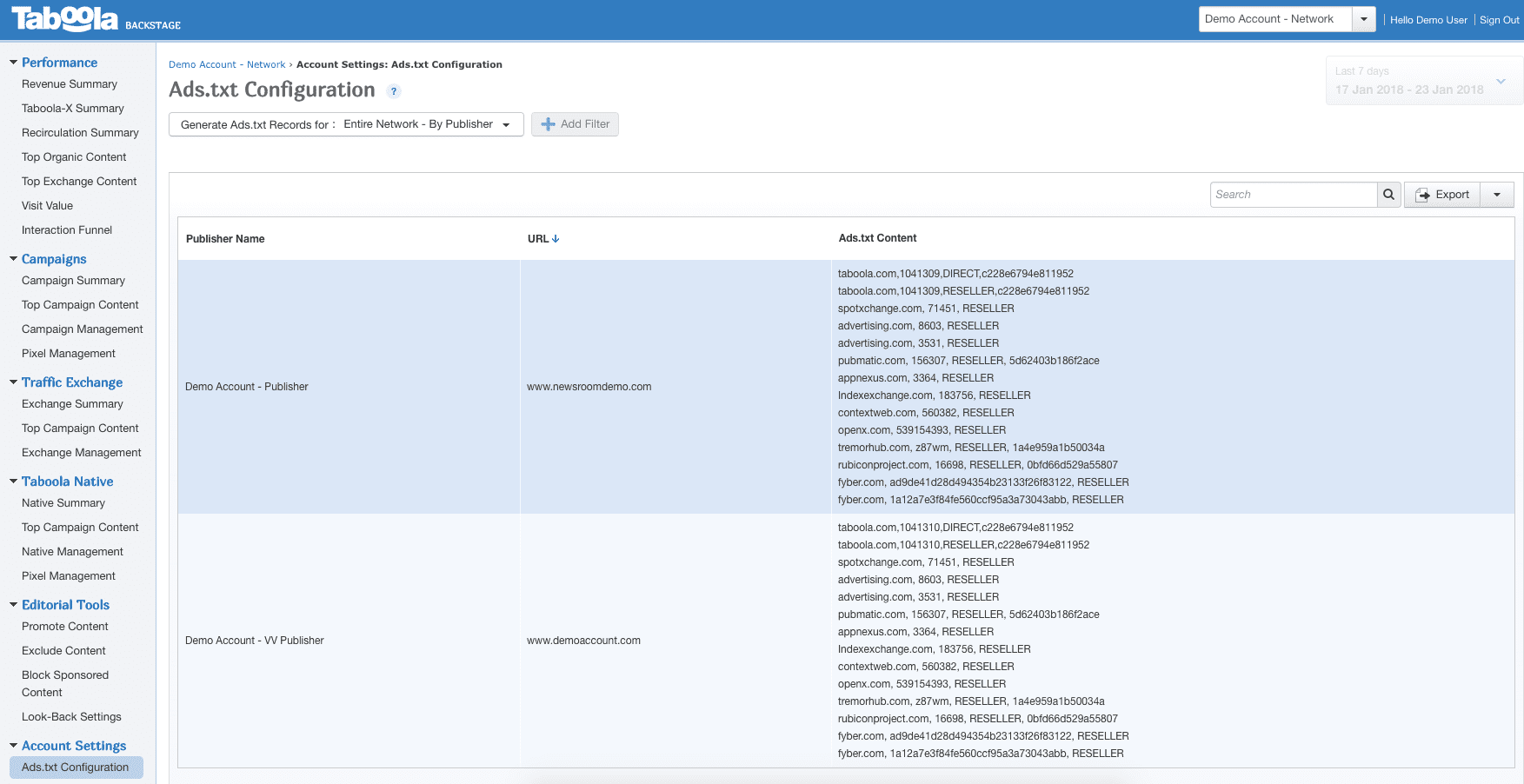Open Taboola-X Summary in sidebar
Image resolution: width=1524 pixels, height=784 pixels.
[73, 109]
